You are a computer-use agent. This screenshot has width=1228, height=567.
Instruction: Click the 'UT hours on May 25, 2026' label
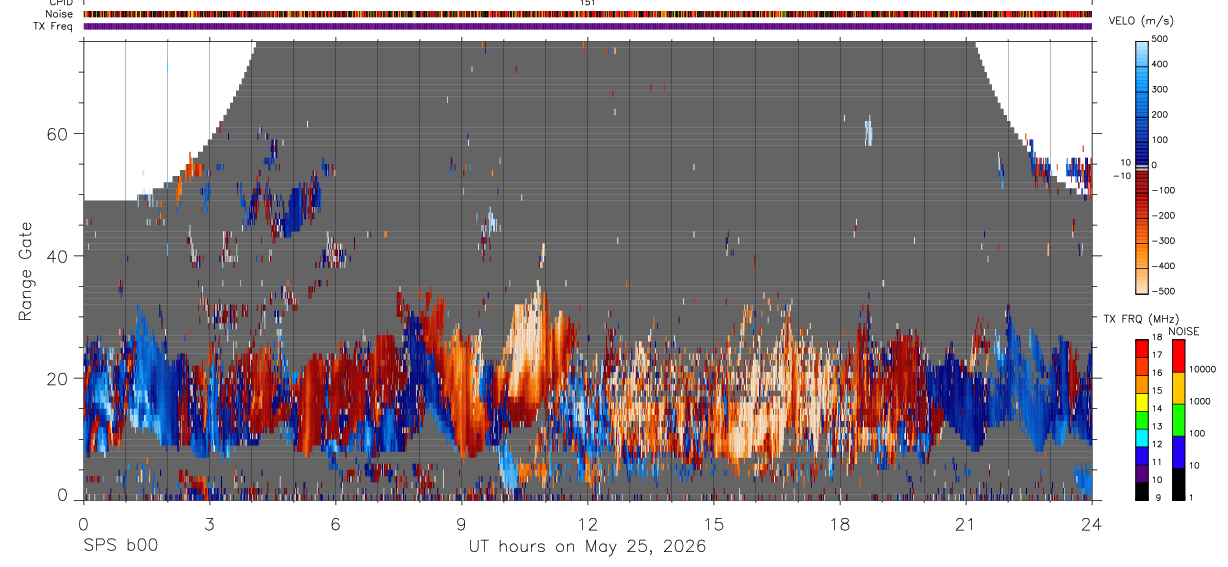coord(588,547)
